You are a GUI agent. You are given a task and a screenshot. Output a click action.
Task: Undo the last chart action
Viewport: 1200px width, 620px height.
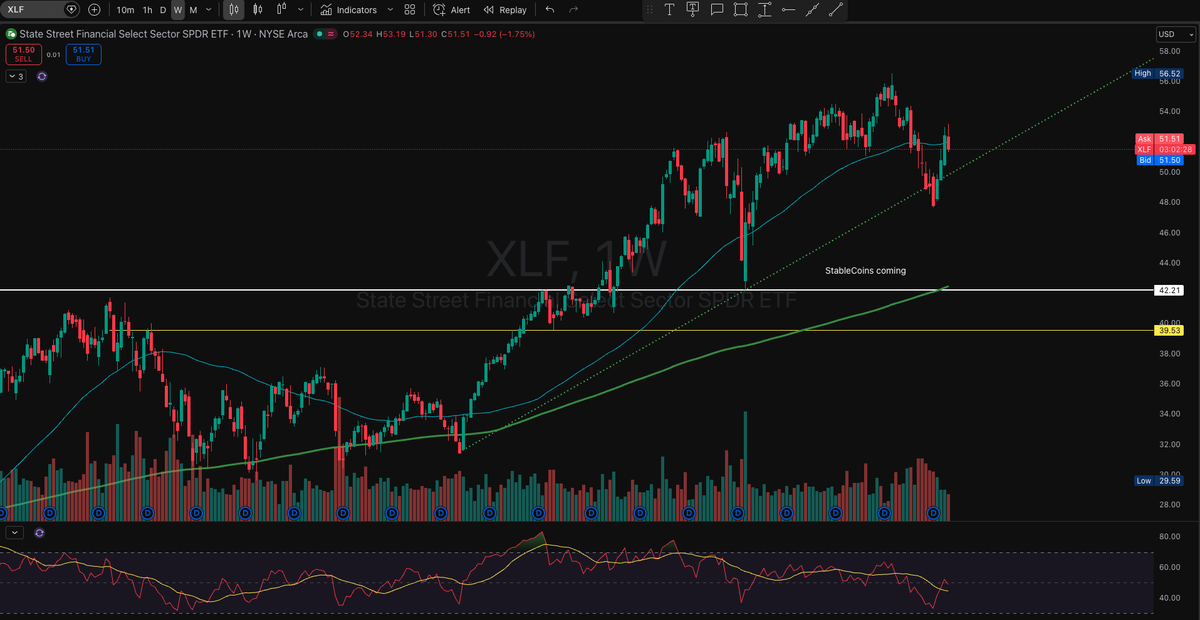550,10
